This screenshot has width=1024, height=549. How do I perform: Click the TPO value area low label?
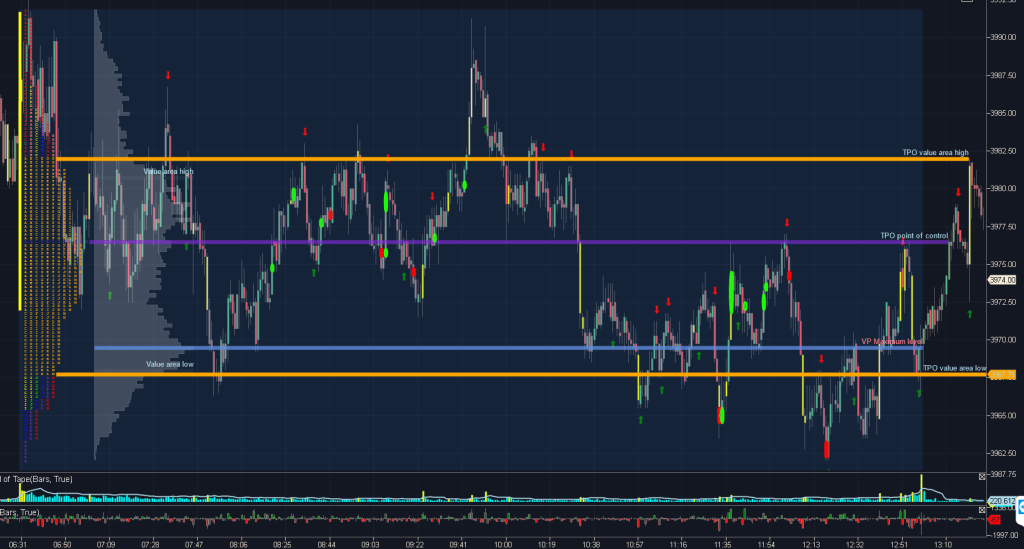[x=954, y=368]
